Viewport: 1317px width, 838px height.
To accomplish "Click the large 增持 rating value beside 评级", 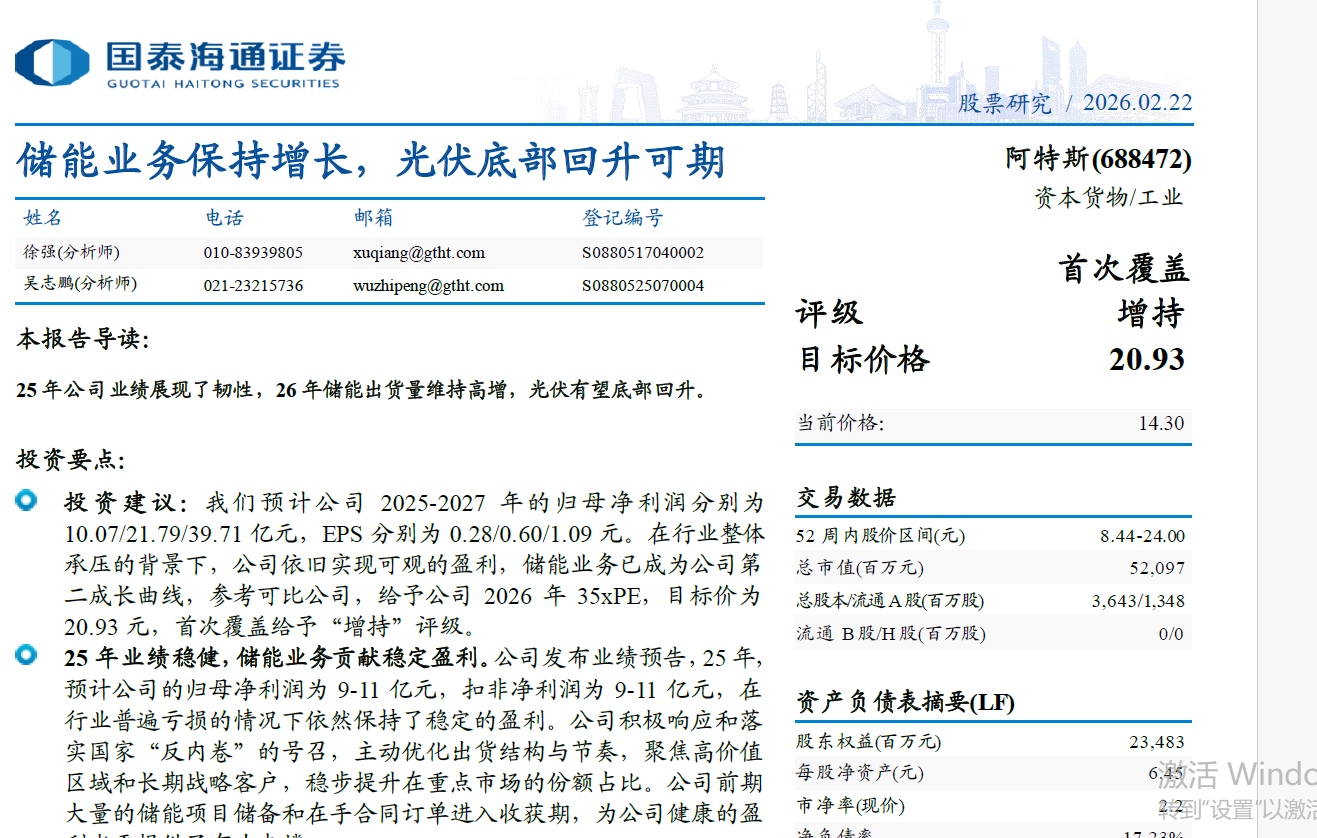I will coord(1151,313).
